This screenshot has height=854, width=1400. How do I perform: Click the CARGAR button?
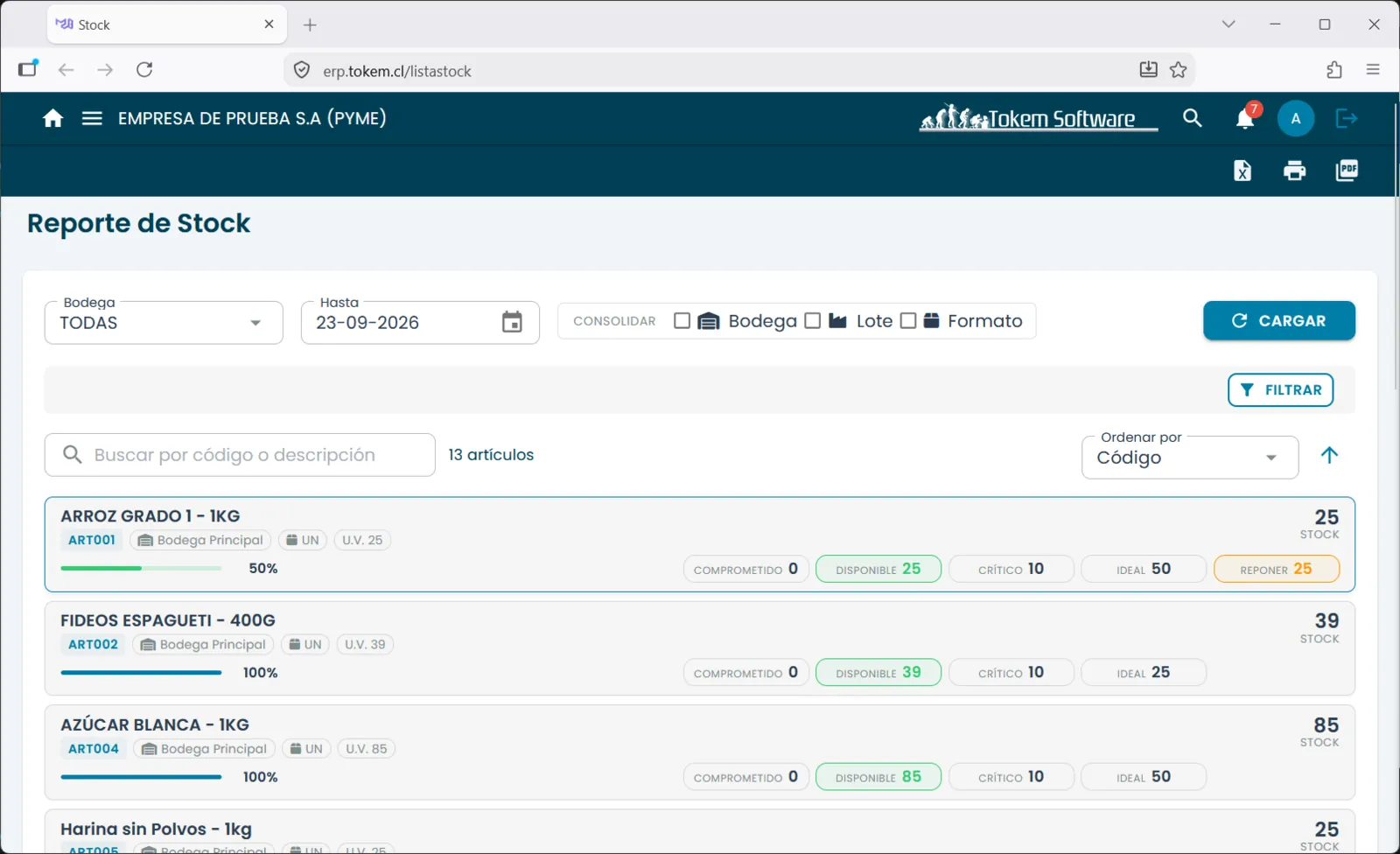[x=1279, y=321]
